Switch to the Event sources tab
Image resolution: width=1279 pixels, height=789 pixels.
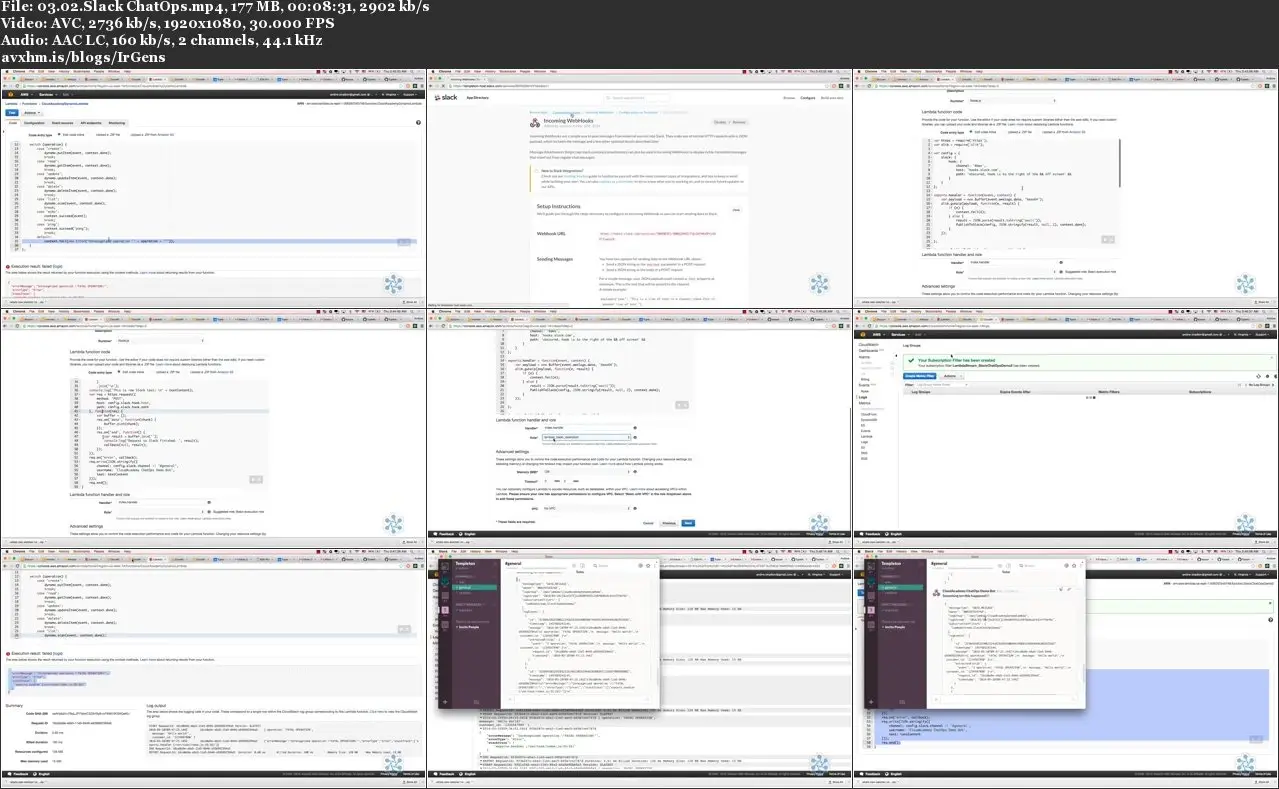[x=62, y=123]
